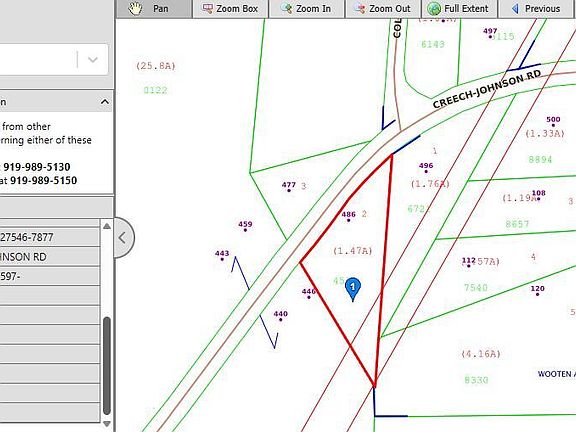Click address point 496 on map
The height and width of the screenshot is (432, 576).
pos(426,168)
